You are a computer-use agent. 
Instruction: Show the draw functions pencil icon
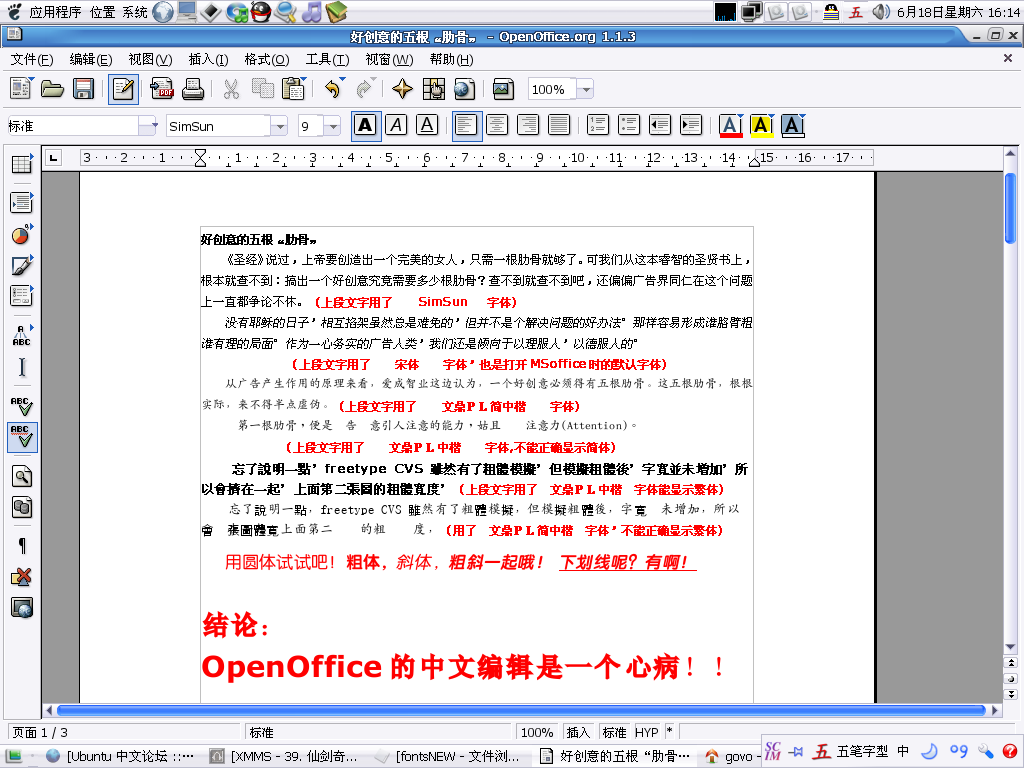tap(22, 265)
